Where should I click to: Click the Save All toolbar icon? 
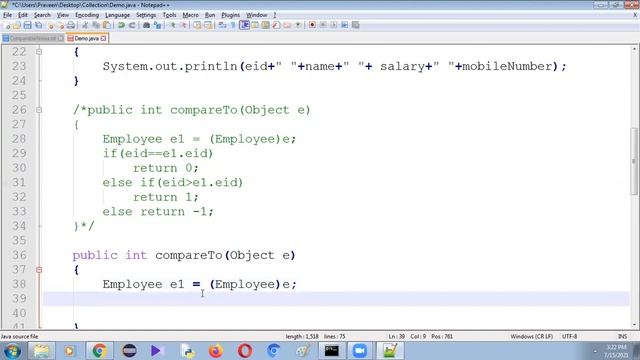click(38, 25)
